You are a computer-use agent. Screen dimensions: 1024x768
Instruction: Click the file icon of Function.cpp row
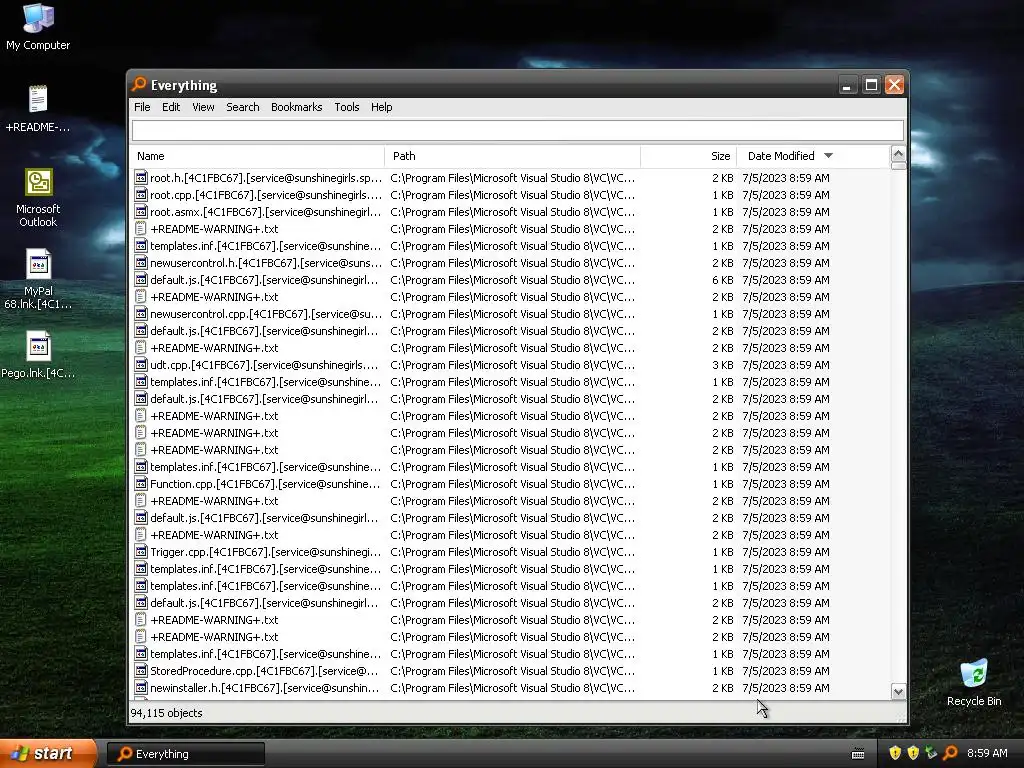click(140, 483)
